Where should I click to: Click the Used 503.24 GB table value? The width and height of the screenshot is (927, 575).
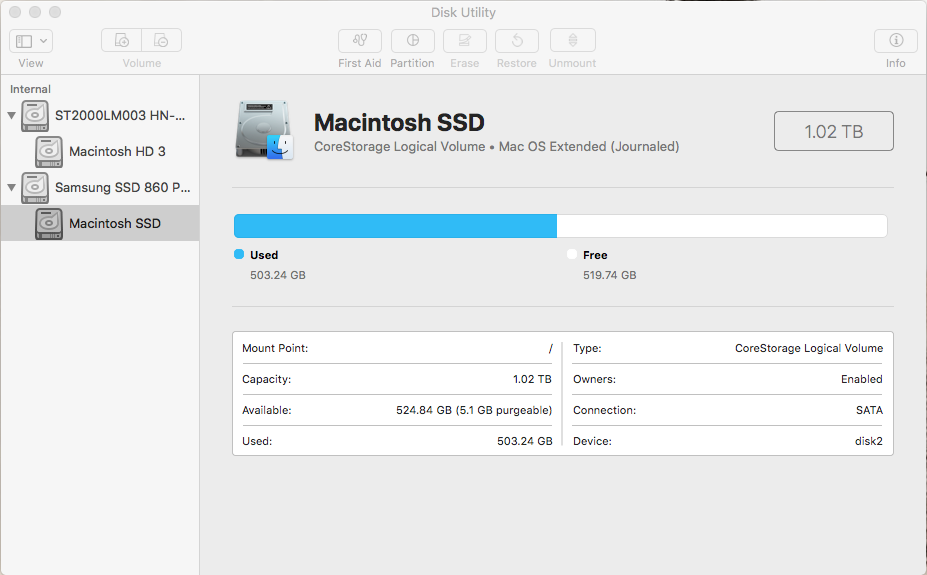coord(524,441)
